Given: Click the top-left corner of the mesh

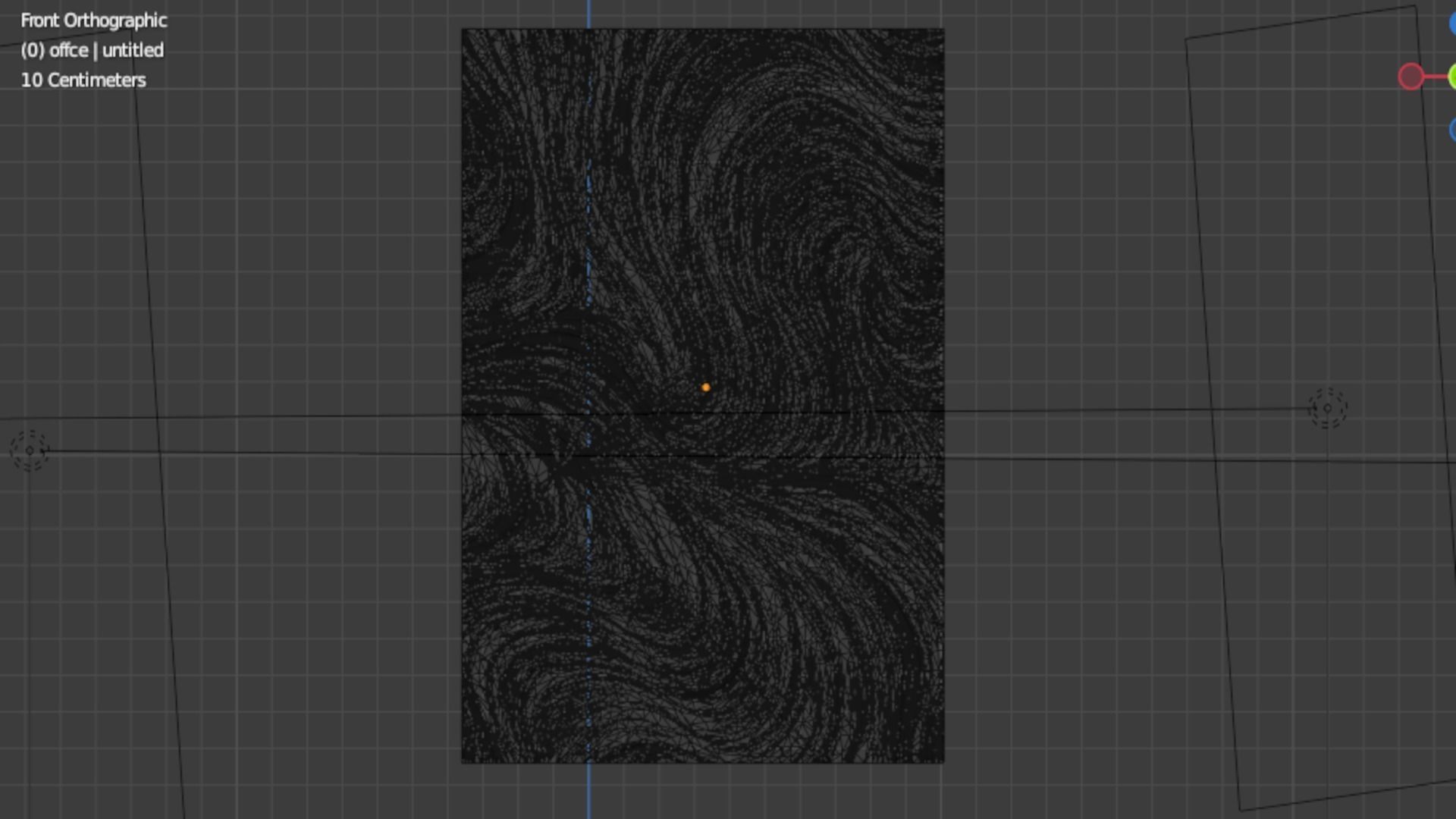Looking at the screenshot, I should pos(463,30).
